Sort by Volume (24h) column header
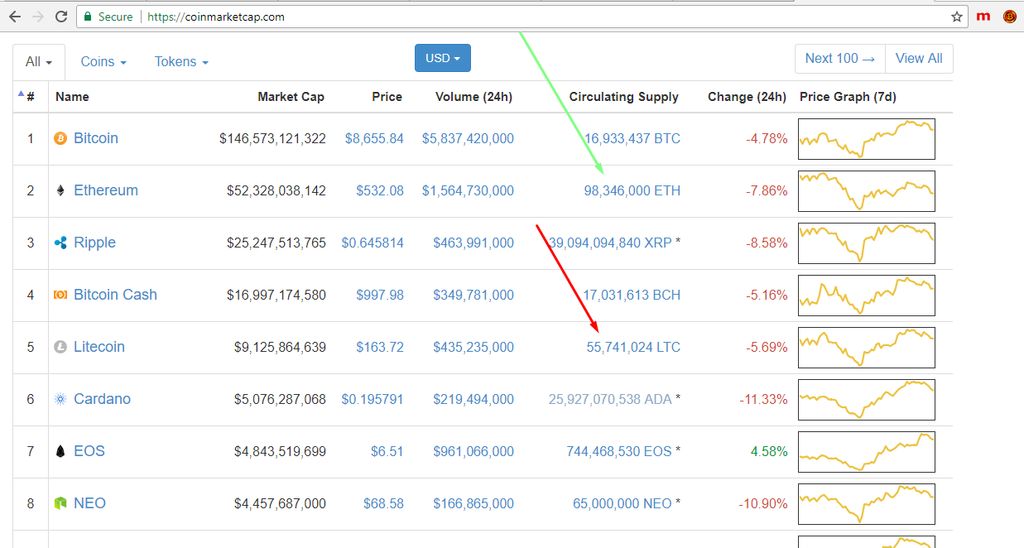 [473, 97]
